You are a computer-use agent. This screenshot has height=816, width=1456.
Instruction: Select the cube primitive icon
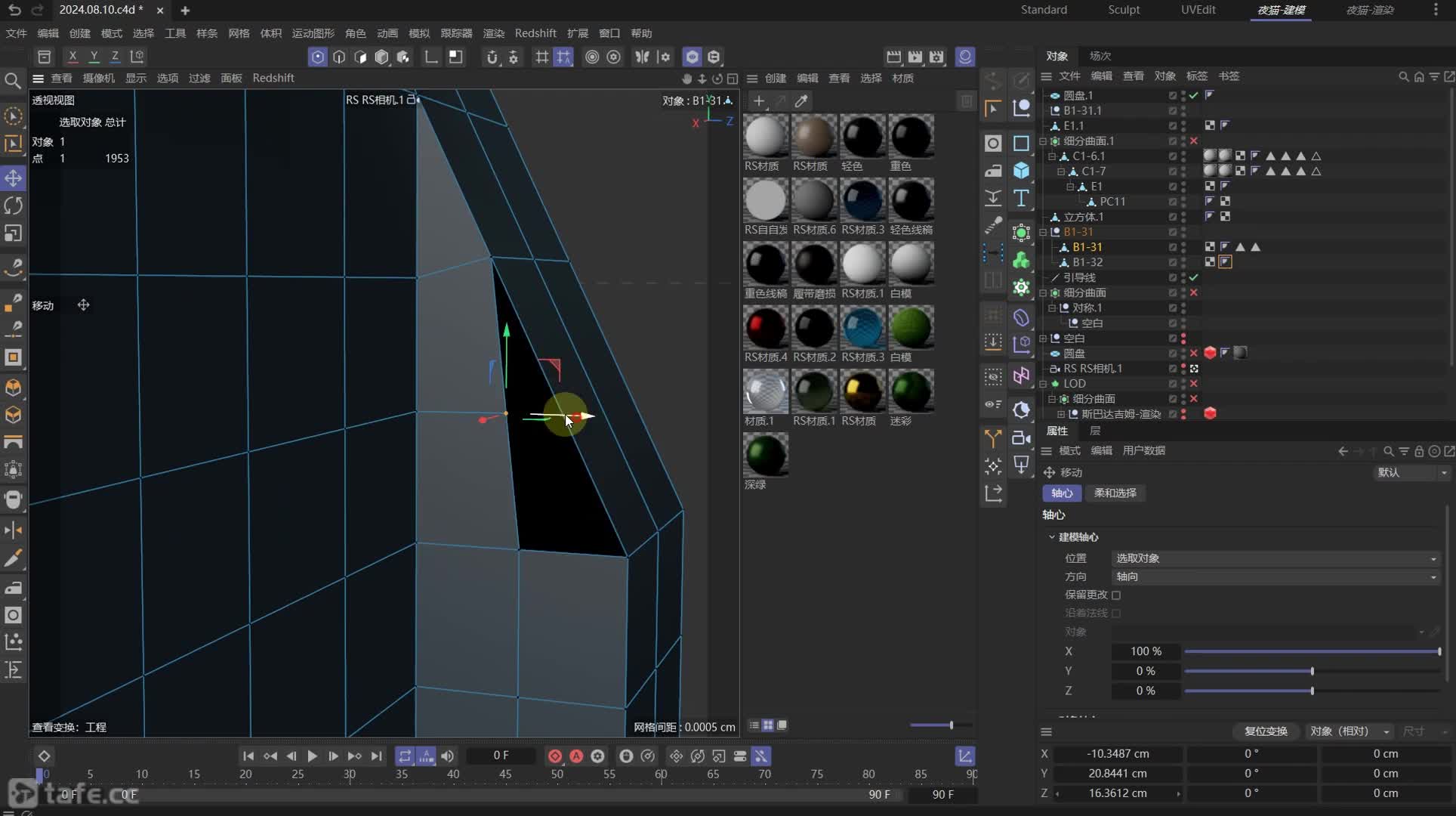coord(1021,171)
